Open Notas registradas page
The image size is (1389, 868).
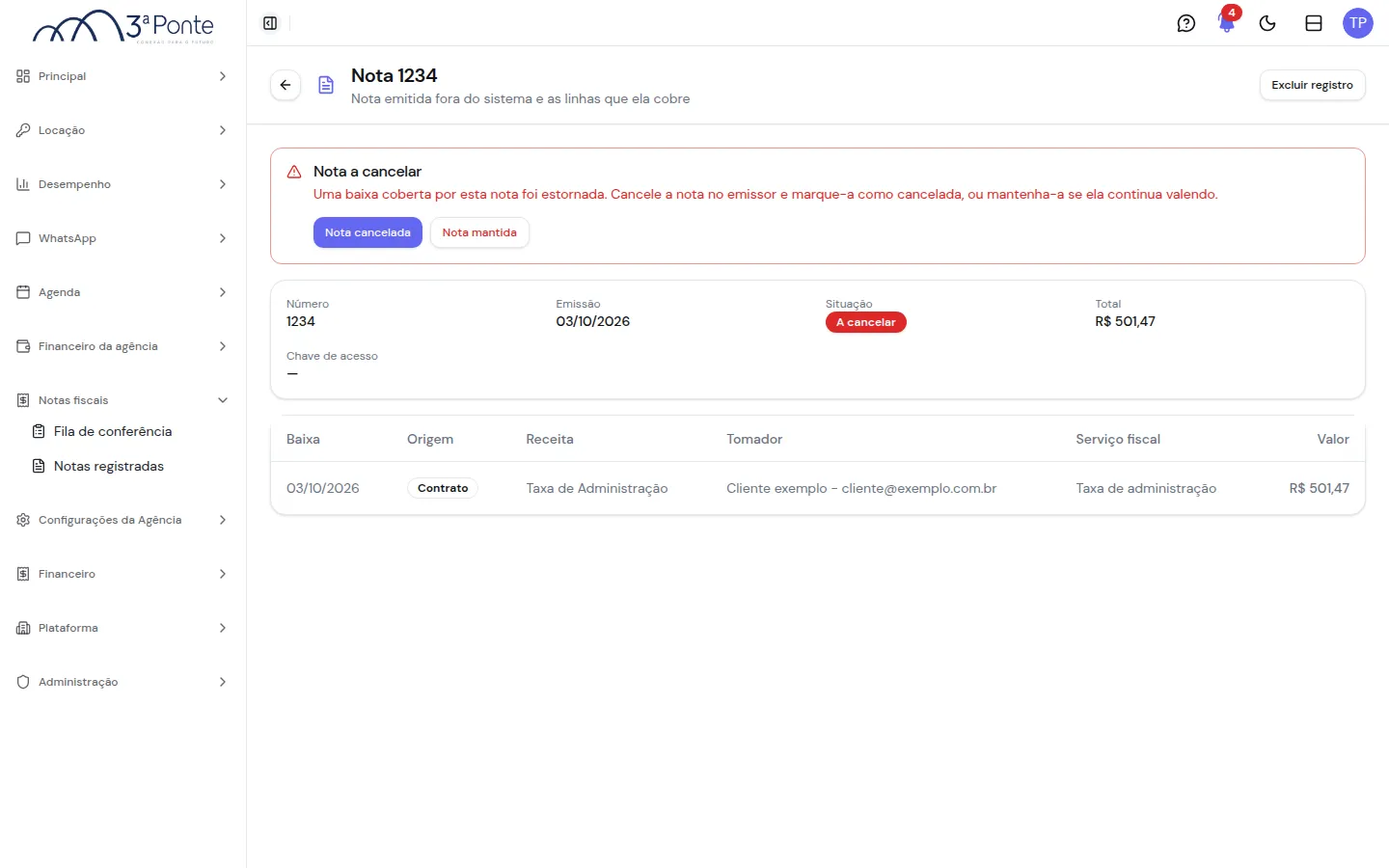click(x=109, y=466)
